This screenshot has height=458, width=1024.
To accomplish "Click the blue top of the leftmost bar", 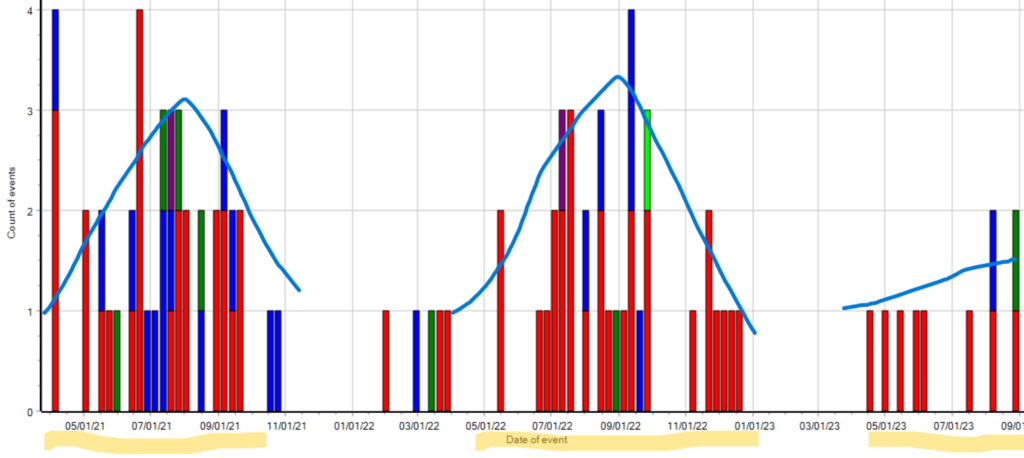I will 55,60.
